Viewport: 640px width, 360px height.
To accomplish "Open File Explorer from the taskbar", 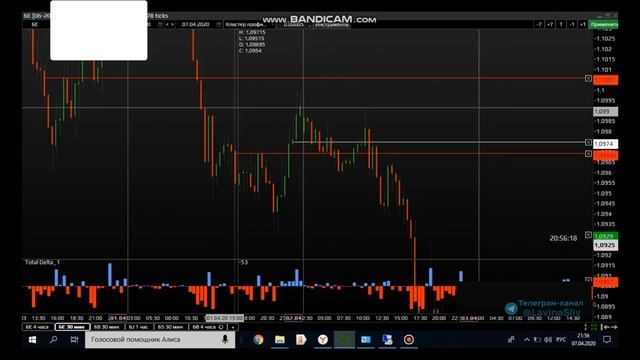I will tap(280, 340).
